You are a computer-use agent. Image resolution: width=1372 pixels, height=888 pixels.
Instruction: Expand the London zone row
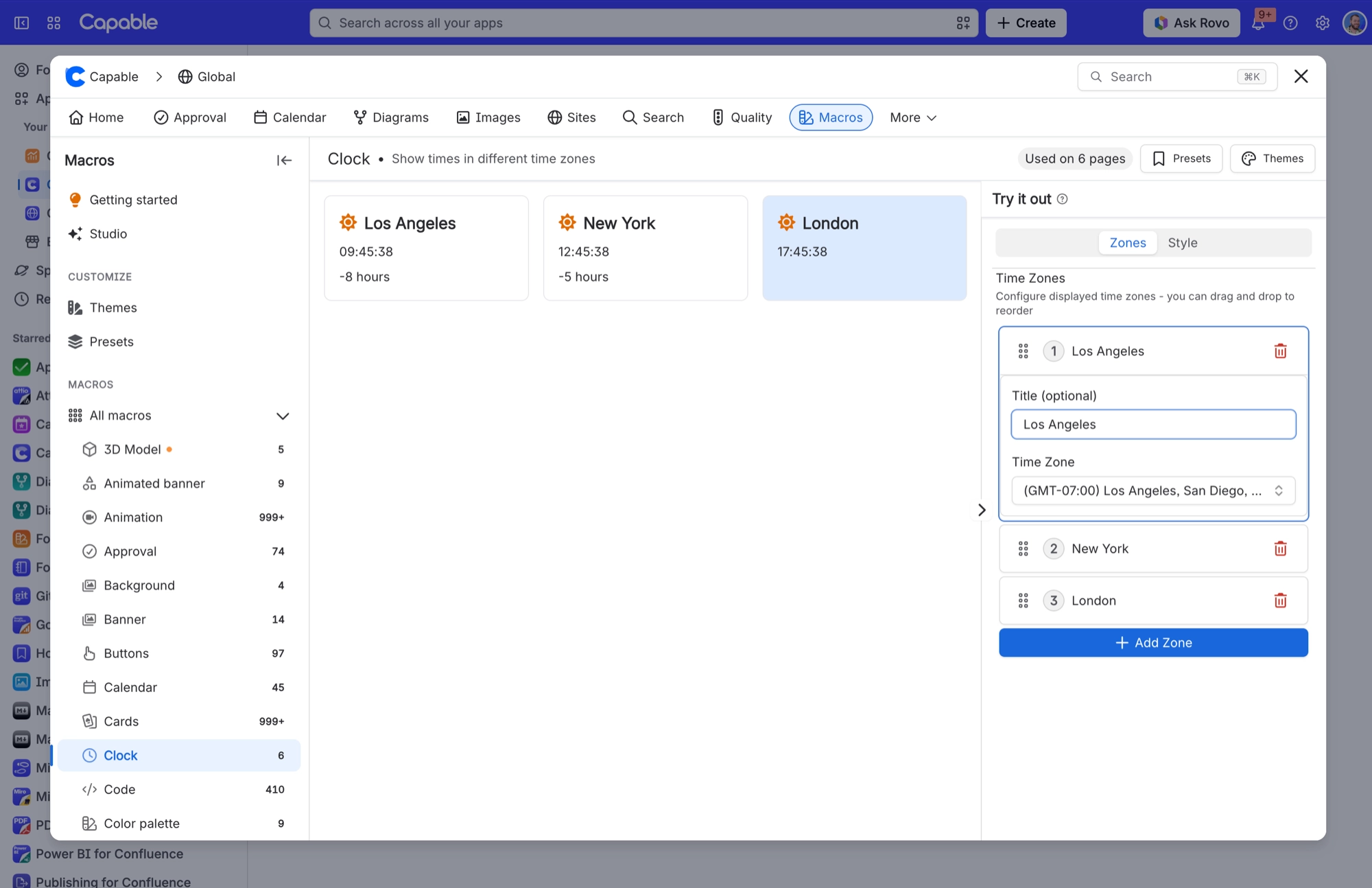click(x=1153, y=601)
